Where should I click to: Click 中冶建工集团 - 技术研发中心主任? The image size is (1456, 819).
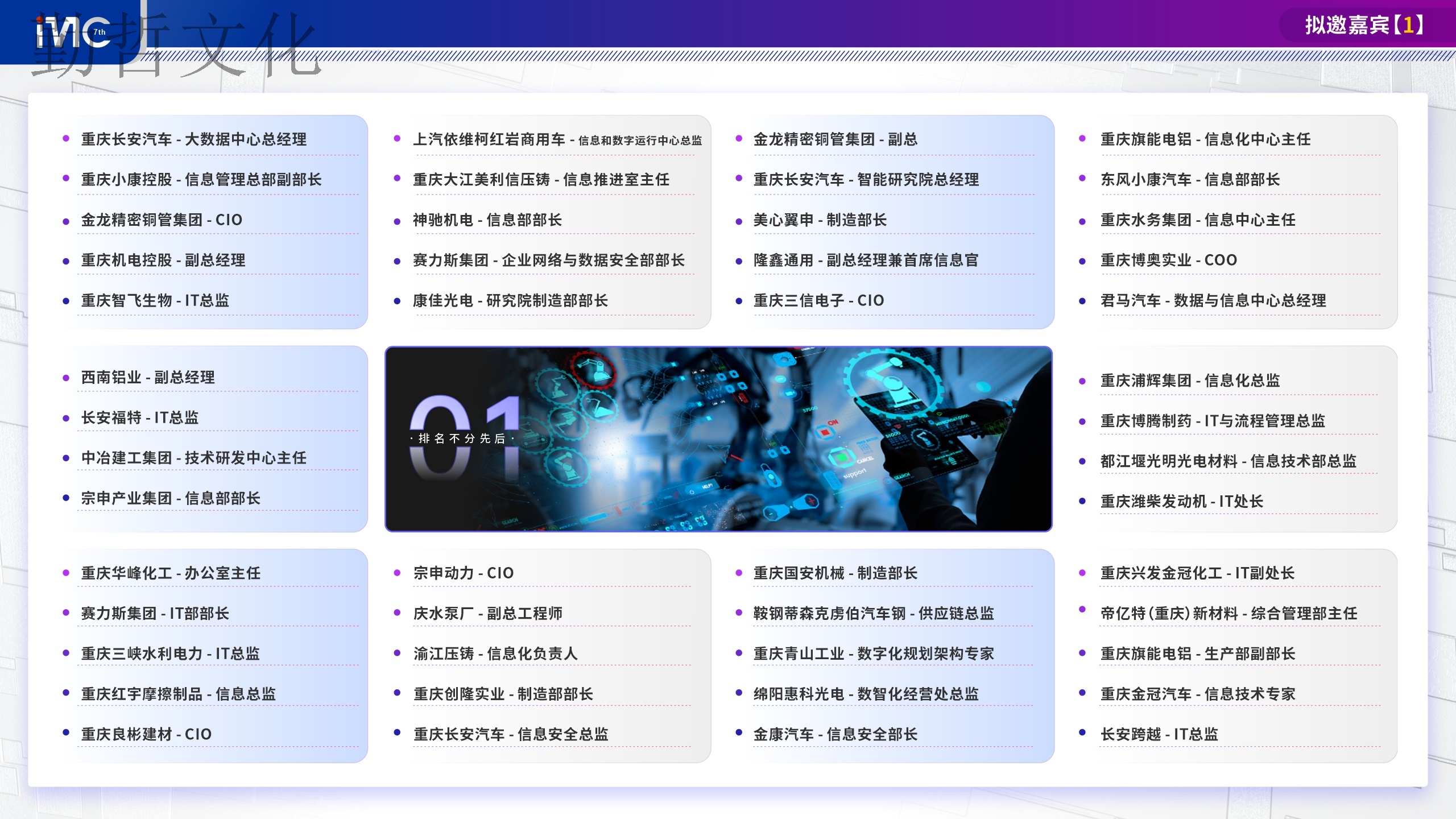(x=194, y=458)
